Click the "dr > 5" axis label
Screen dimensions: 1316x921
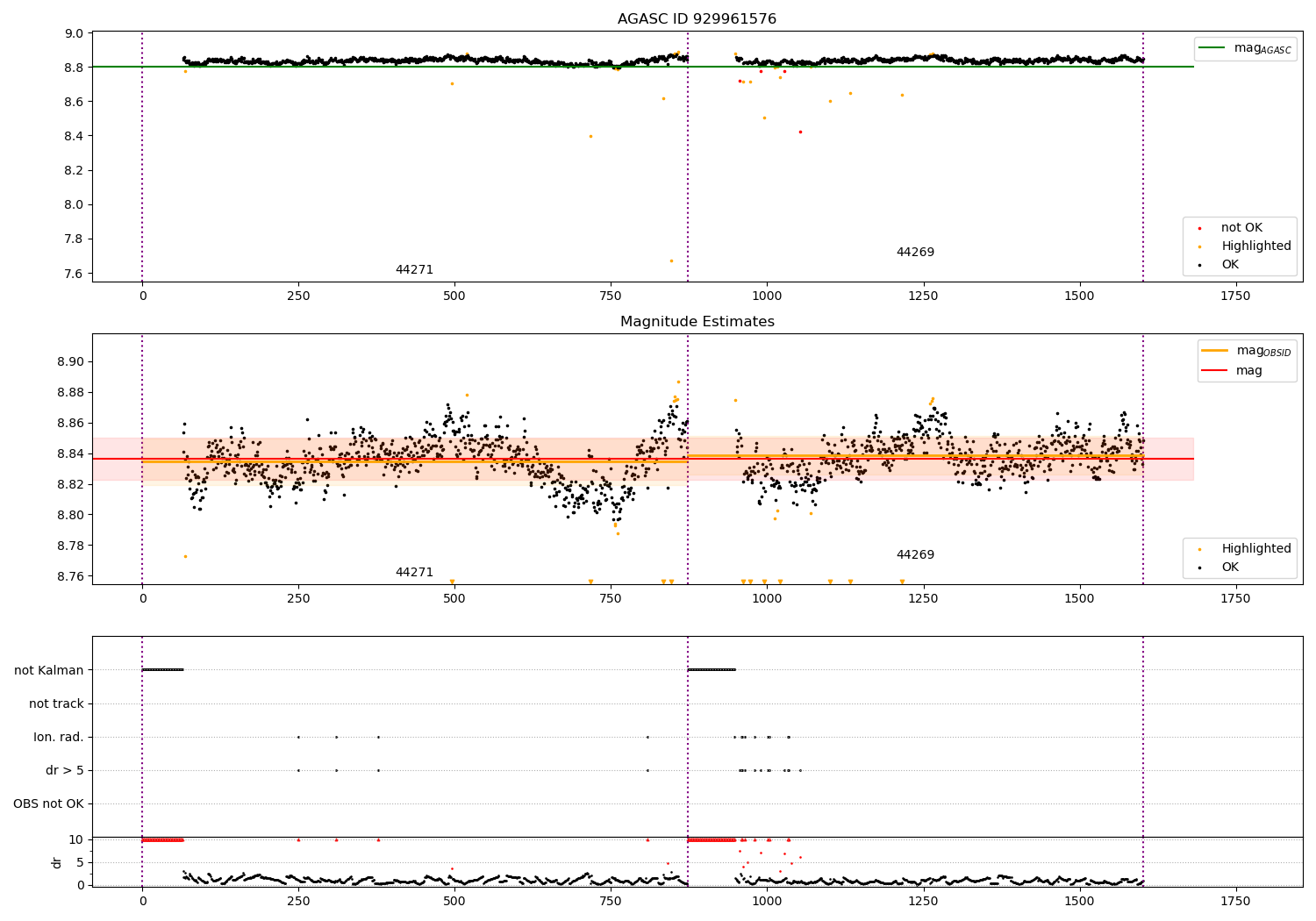pyautogui.click(x=65, y=770)
